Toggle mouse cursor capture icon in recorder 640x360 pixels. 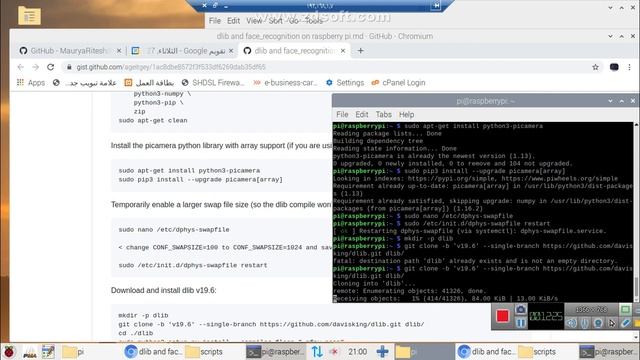(x=611, y=323)
